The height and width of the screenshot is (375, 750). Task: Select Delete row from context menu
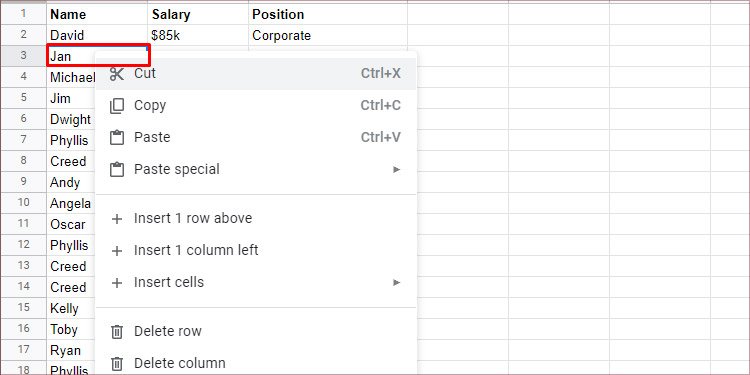[x=256, y=331]
